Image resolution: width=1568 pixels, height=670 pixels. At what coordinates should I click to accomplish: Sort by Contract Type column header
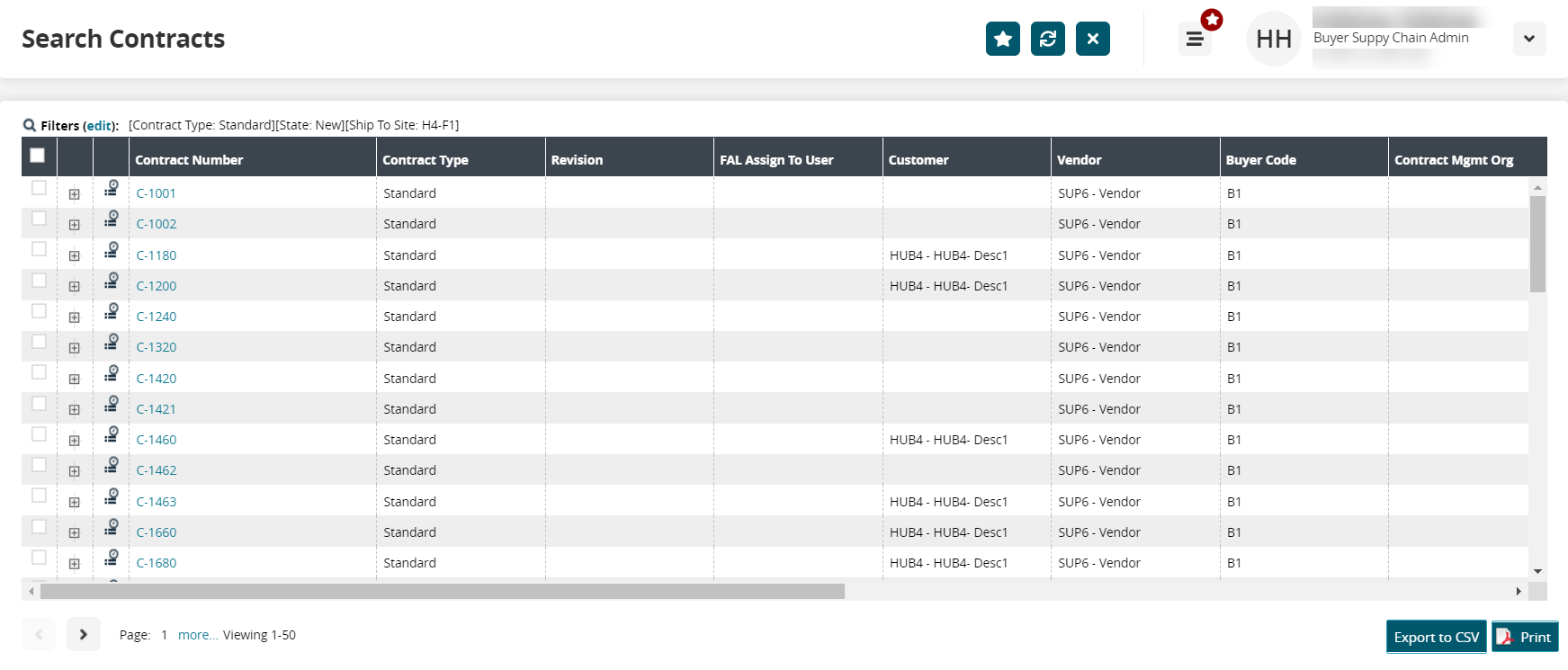tap(426, 160)
